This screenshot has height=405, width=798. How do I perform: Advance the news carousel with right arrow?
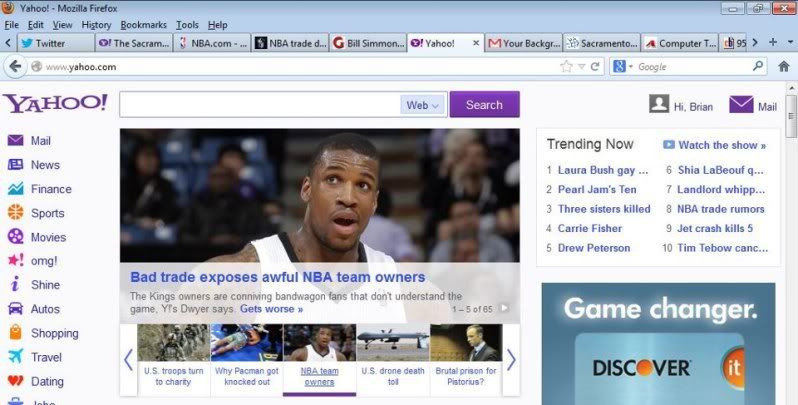pyautogui.click(x=511, y=360)
